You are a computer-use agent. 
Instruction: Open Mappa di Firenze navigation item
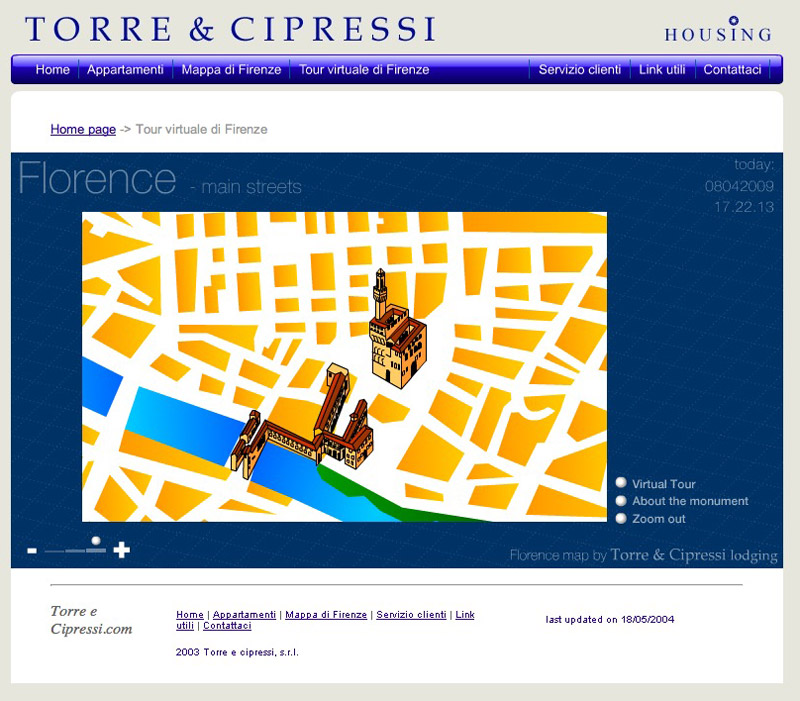pyautogui.click(x=231, y=69)
